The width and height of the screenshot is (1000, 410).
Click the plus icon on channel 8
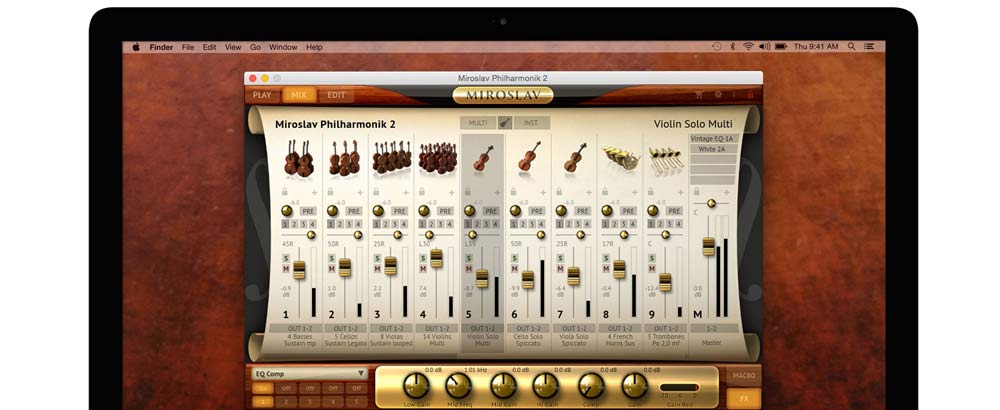point(634,192)
